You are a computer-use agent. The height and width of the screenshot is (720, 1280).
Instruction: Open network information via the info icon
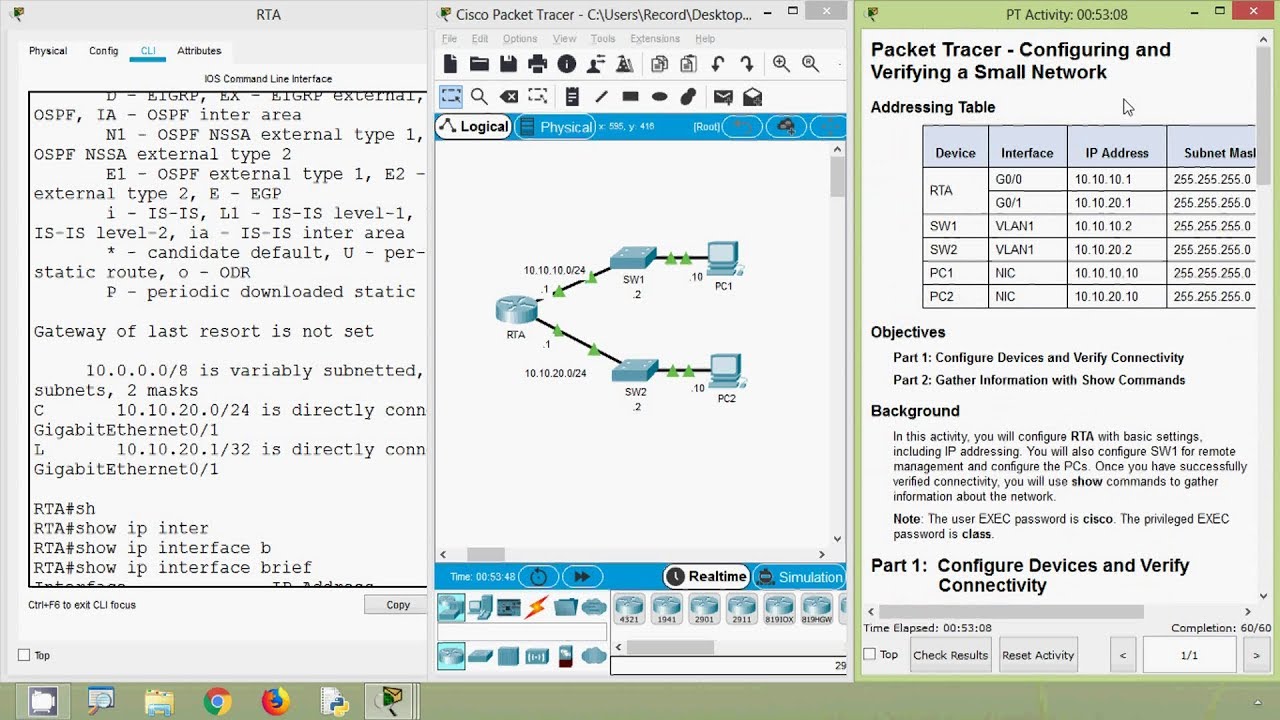pos(567,64)
